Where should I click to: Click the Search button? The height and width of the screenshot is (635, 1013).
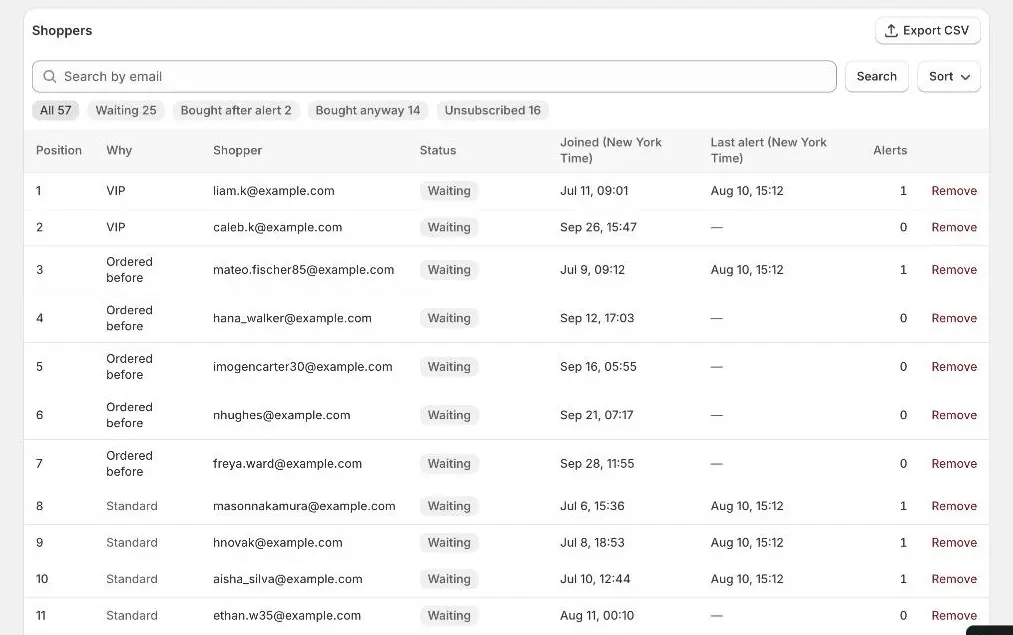[x=877, y=76]
